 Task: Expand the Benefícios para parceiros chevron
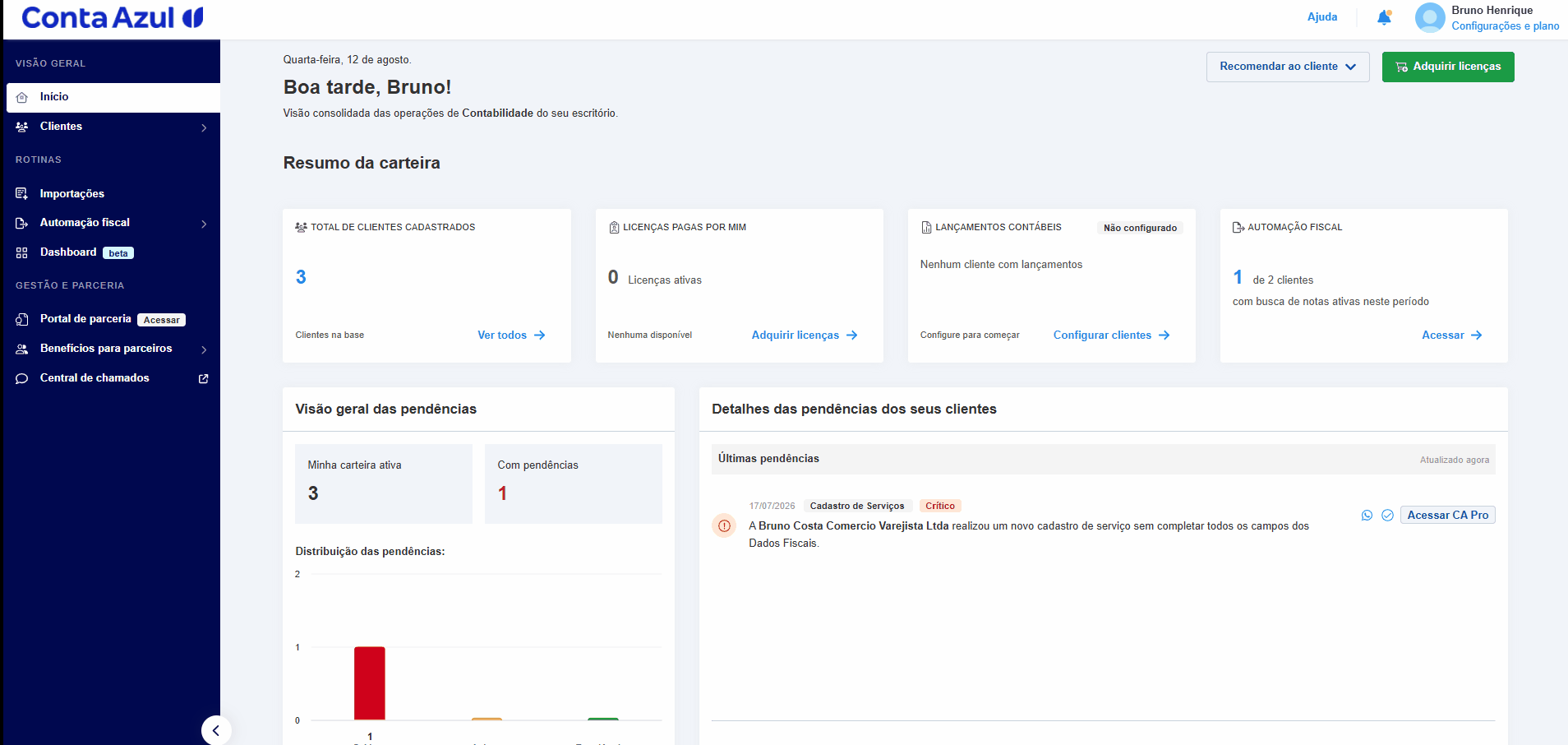(x=204, y=349)
